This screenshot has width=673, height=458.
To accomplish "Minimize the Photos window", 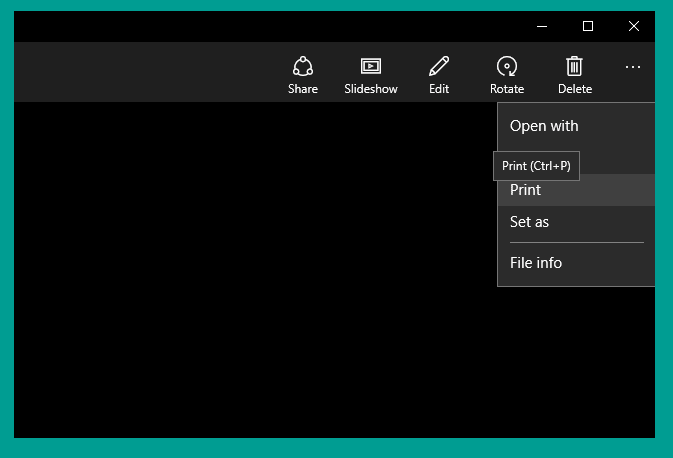I will point(542,27).
